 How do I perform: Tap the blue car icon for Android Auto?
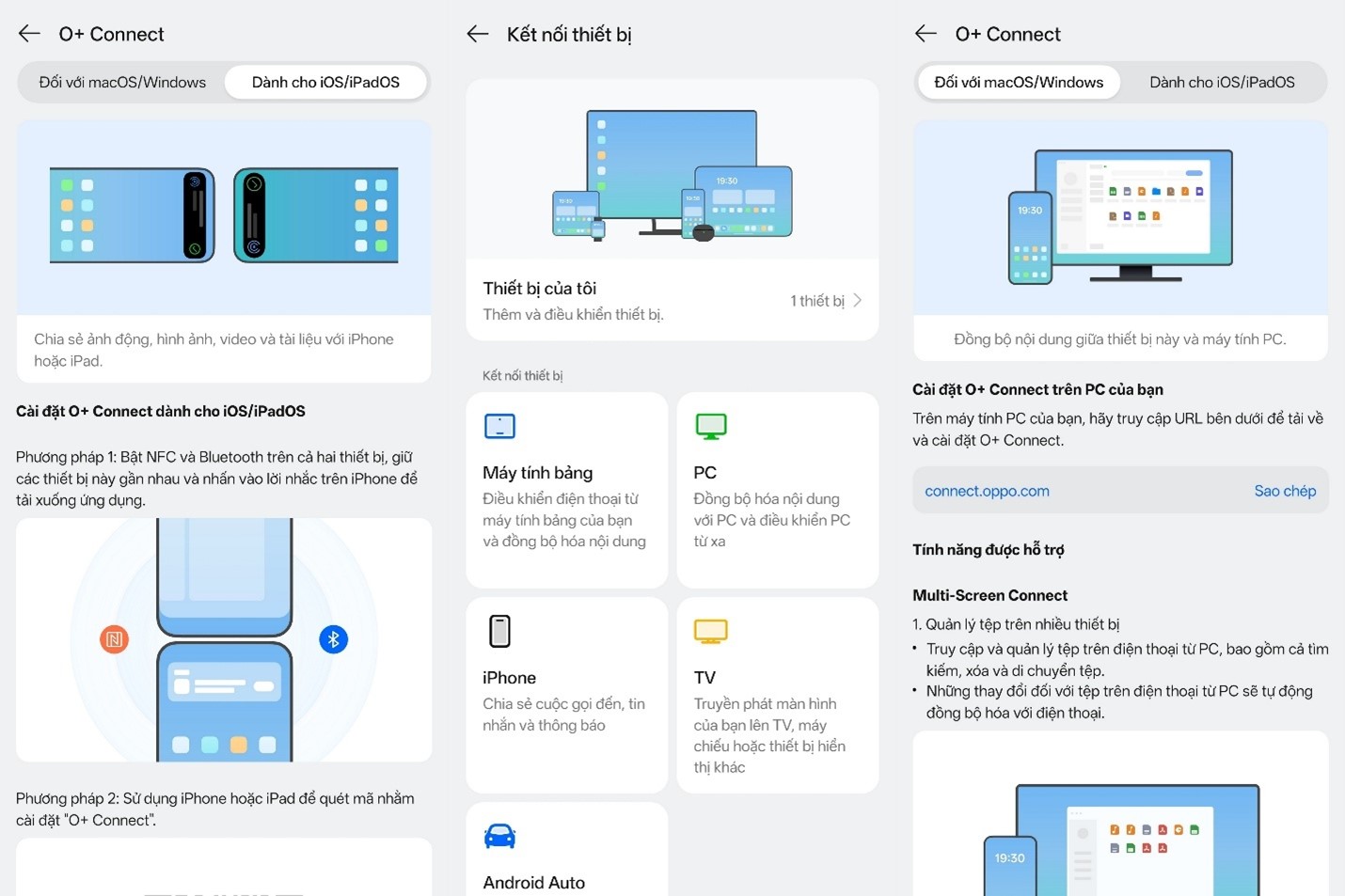pyautogui.click(x=499, y=836)
